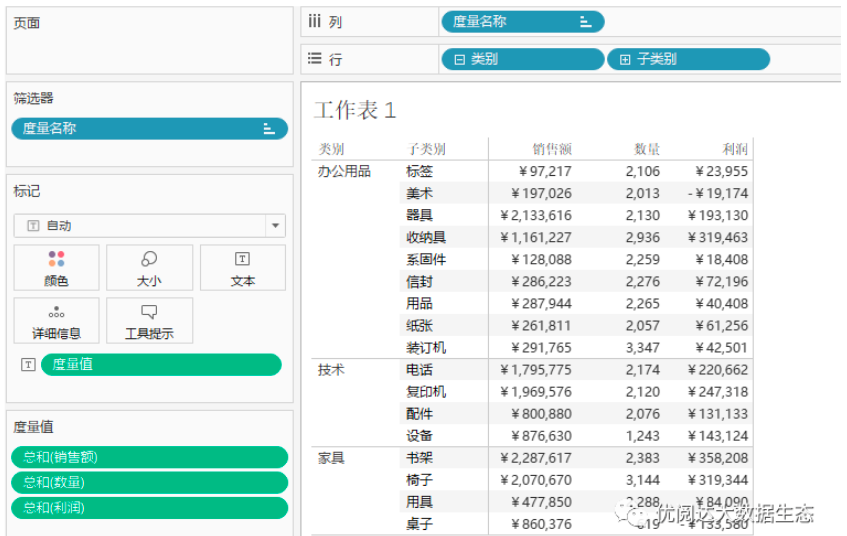Click the quantity value 1,243
This screenshot has width=847, height=536.
click(643, 436)
